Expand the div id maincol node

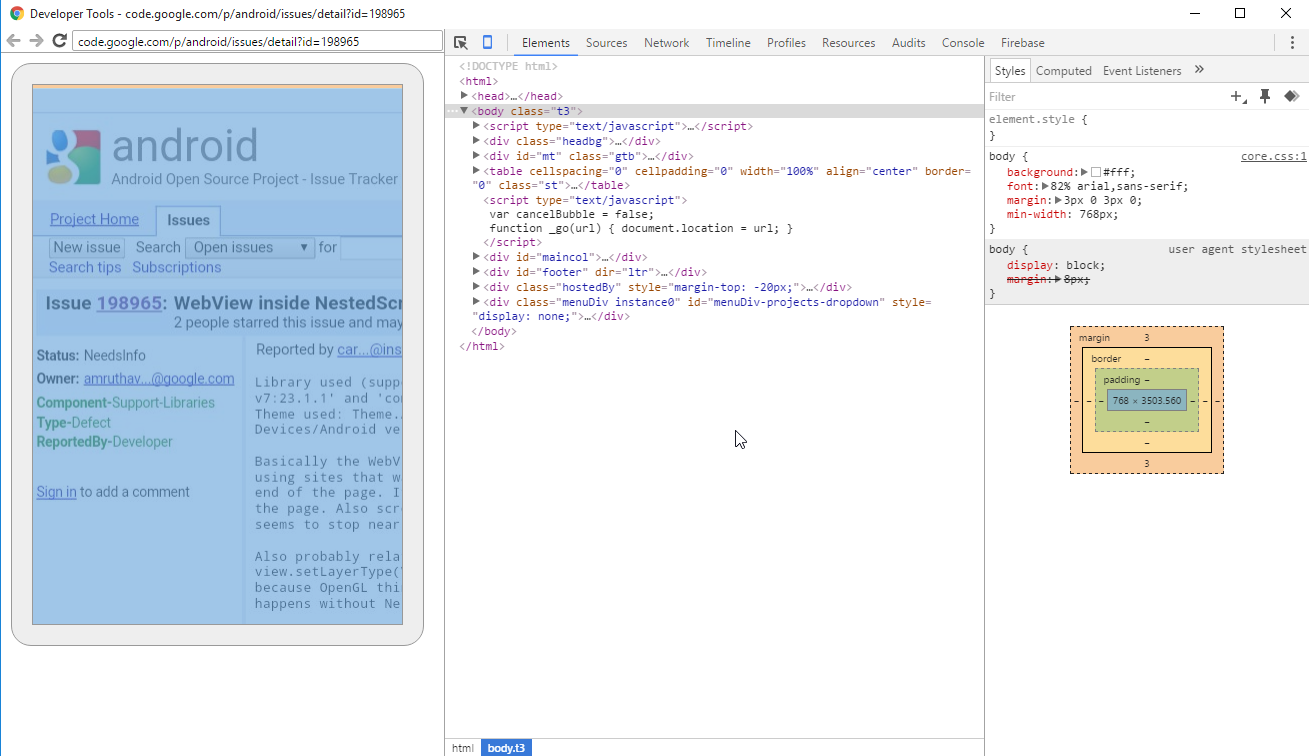[476, 257]
